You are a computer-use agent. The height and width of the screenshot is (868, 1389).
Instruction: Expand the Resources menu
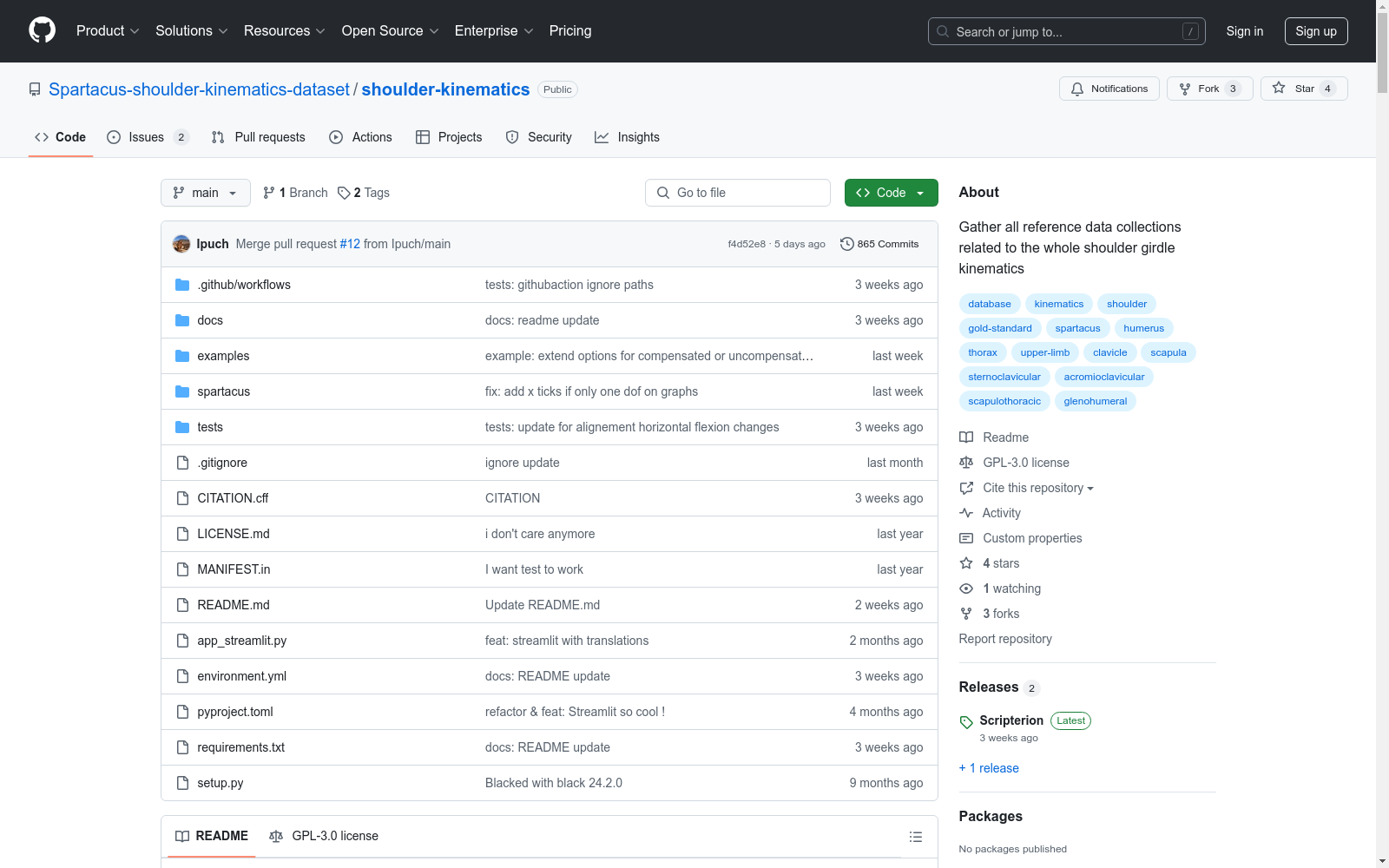tap(285, 30)
